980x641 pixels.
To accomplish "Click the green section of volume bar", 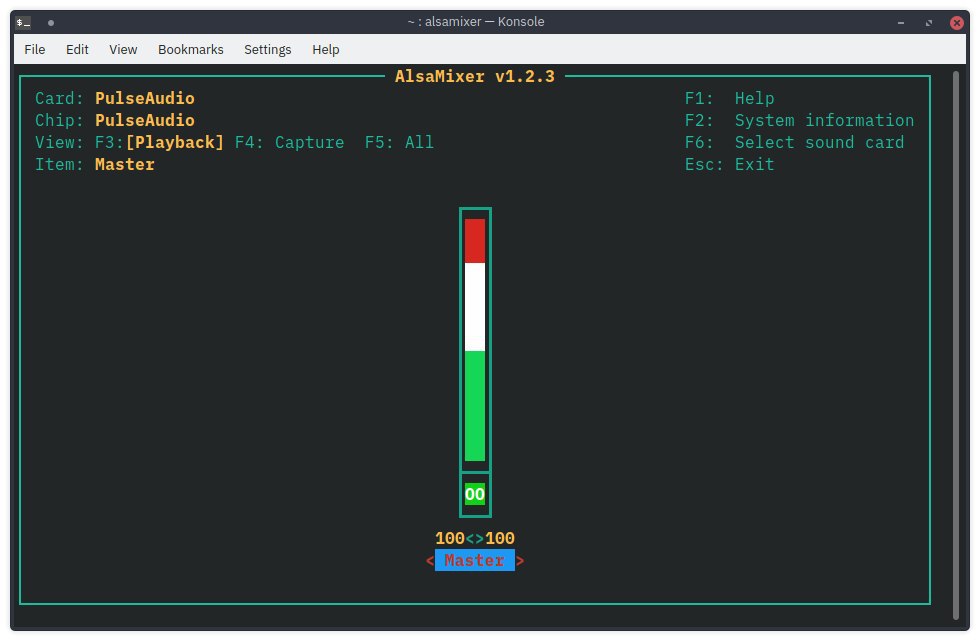I will pyautogui.click(x=475, y=405).
